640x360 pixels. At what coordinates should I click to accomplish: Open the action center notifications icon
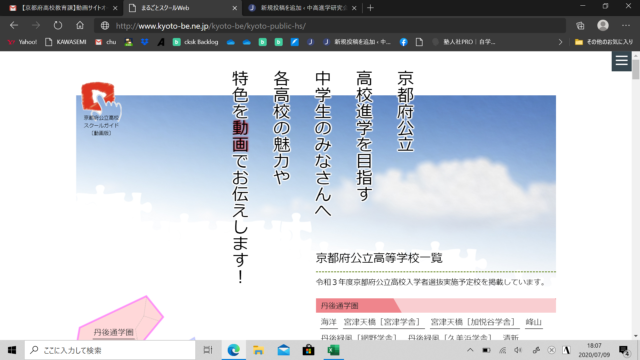coord(624,350)
